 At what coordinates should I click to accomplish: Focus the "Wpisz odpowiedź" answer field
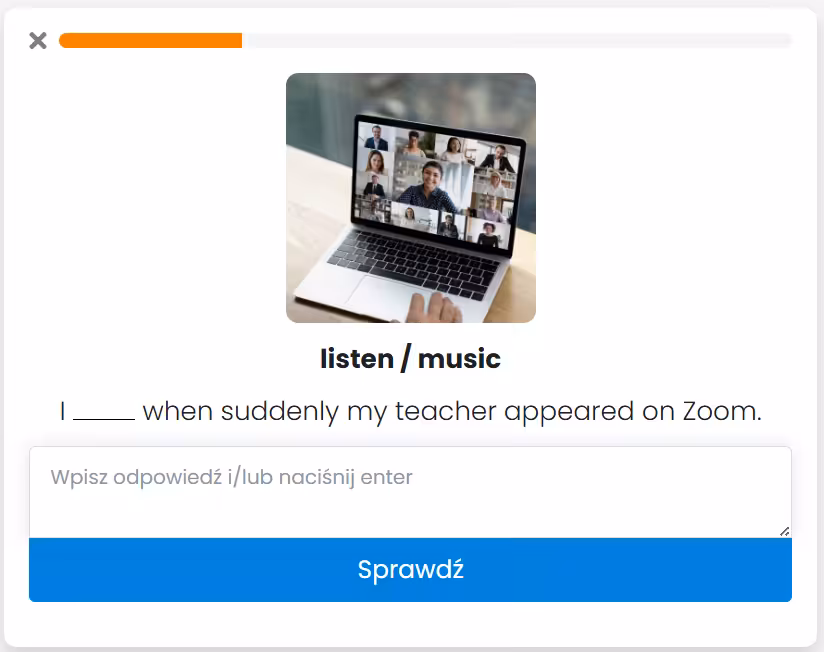tap(410, 492)
